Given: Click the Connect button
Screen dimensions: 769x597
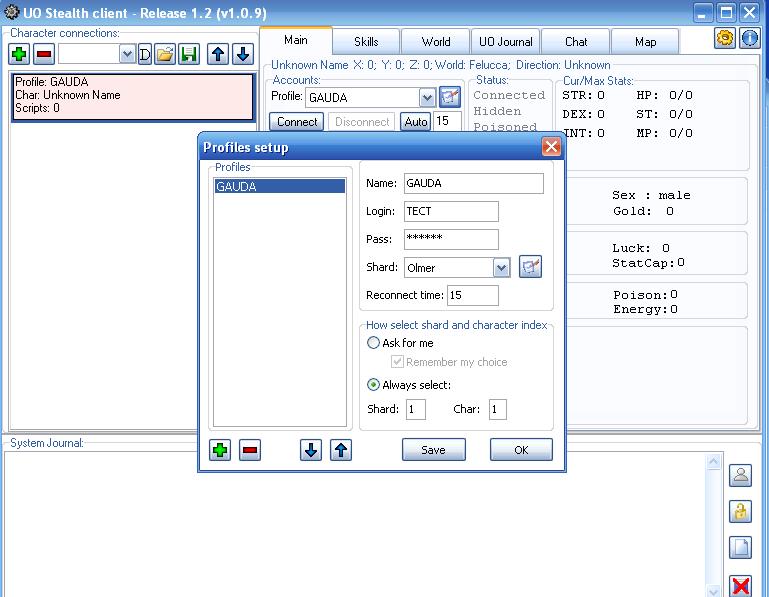Looking at the screenshot, I should tap(297, 122).
